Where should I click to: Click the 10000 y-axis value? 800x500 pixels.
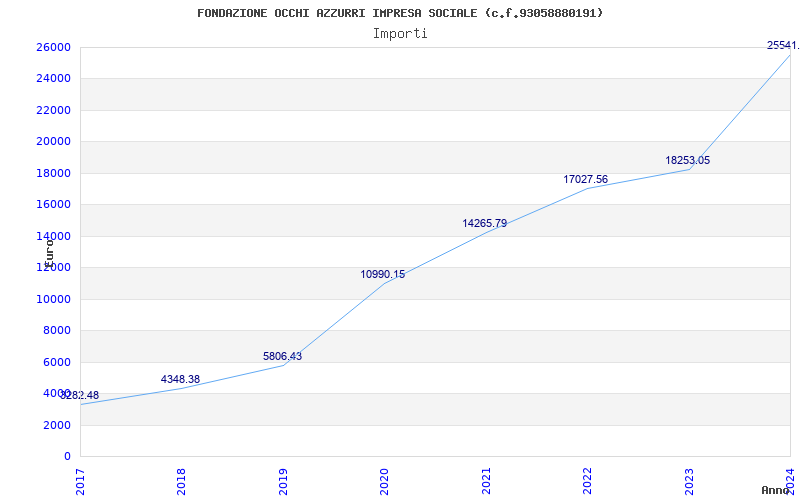(53, 299)
